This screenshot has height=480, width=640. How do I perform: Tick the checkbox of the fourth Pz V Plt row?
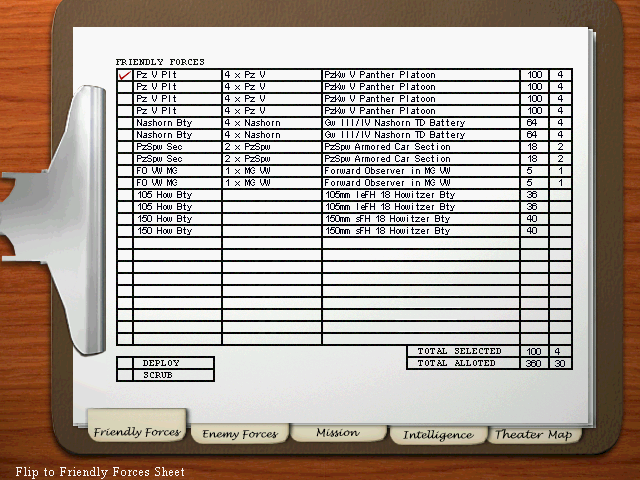click(x=124, y=111)
